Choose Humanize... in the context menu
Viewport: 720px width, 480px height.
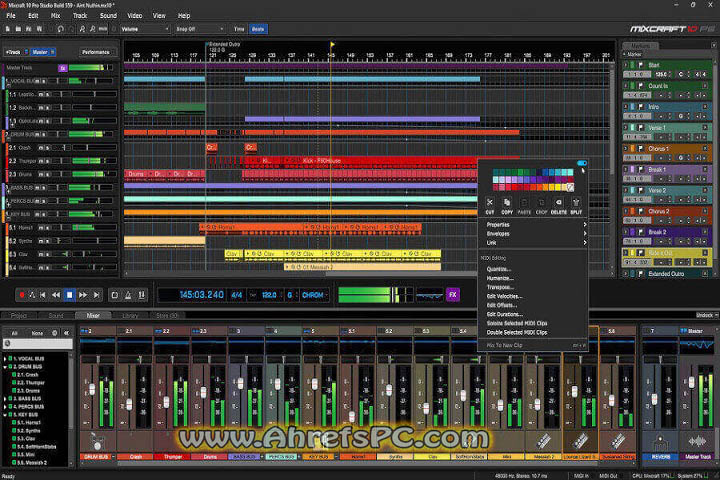[500, 278]
